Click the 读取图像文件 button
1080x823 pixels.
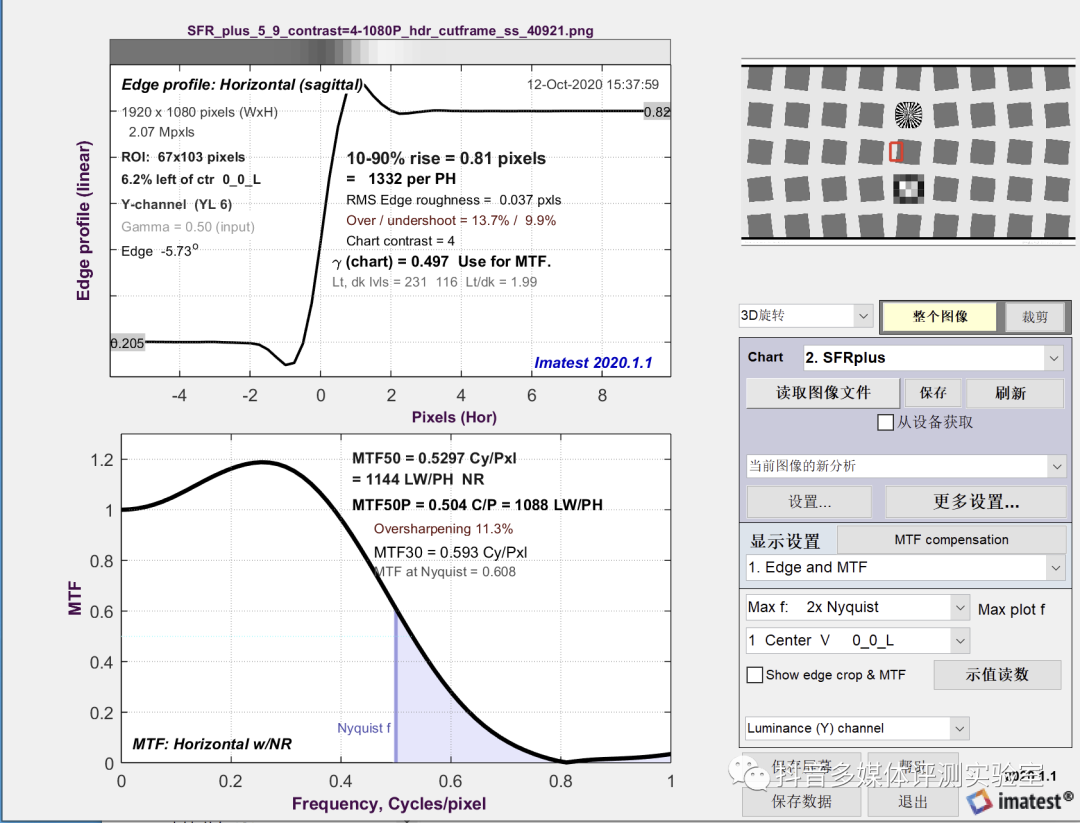tap(823, 393)
